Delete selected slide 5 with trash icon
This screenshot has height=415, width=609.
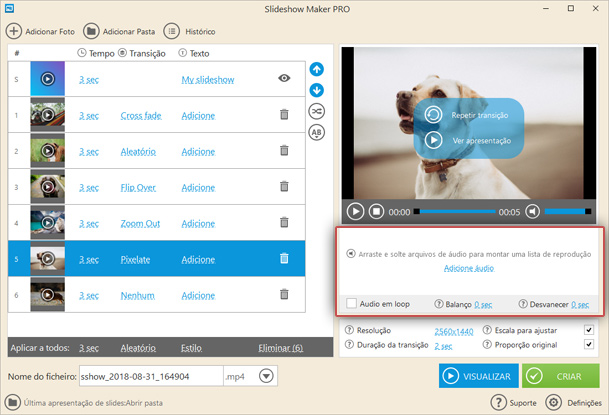(284, 258)
